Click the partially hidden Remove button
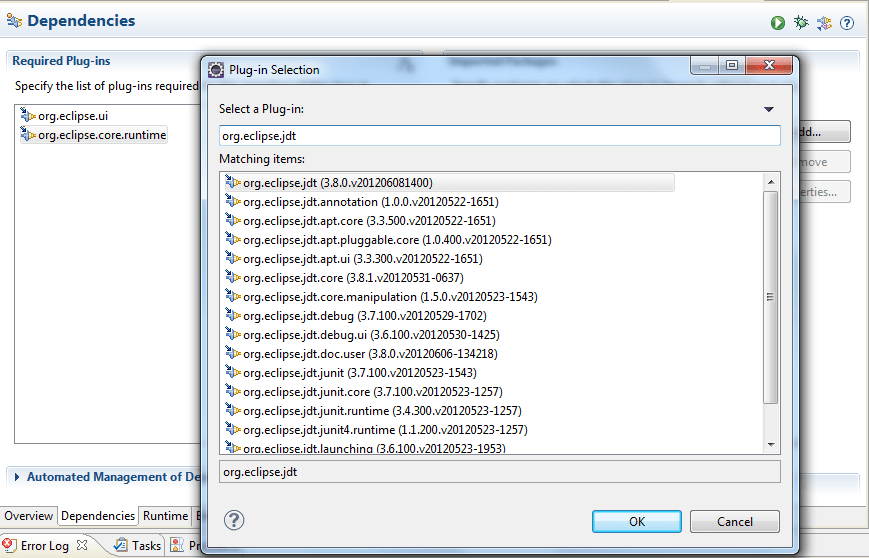Viewport: 869px width, 558px height. 824,162
